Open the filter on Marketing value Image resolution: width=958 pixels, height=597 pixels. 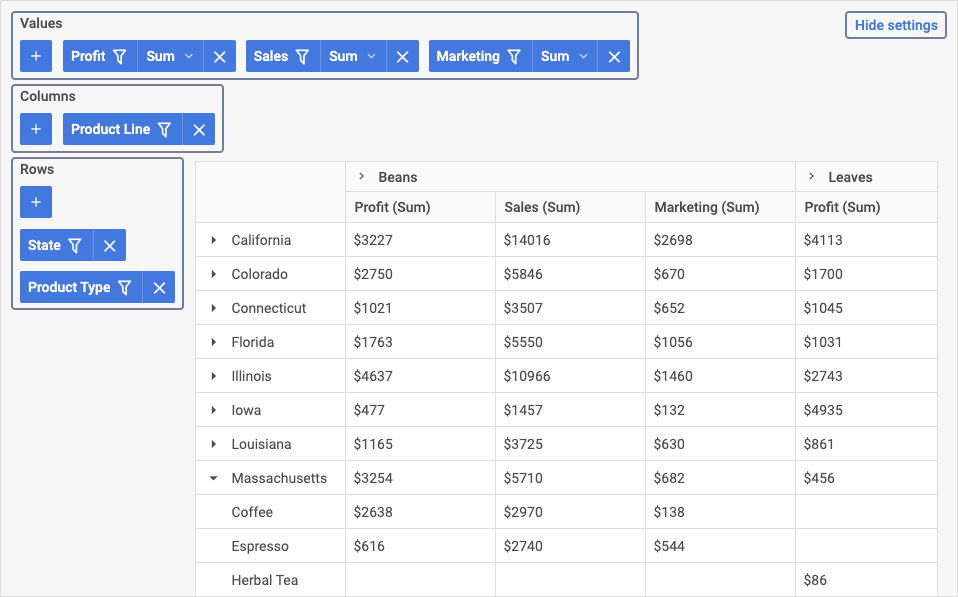point(514,57)
